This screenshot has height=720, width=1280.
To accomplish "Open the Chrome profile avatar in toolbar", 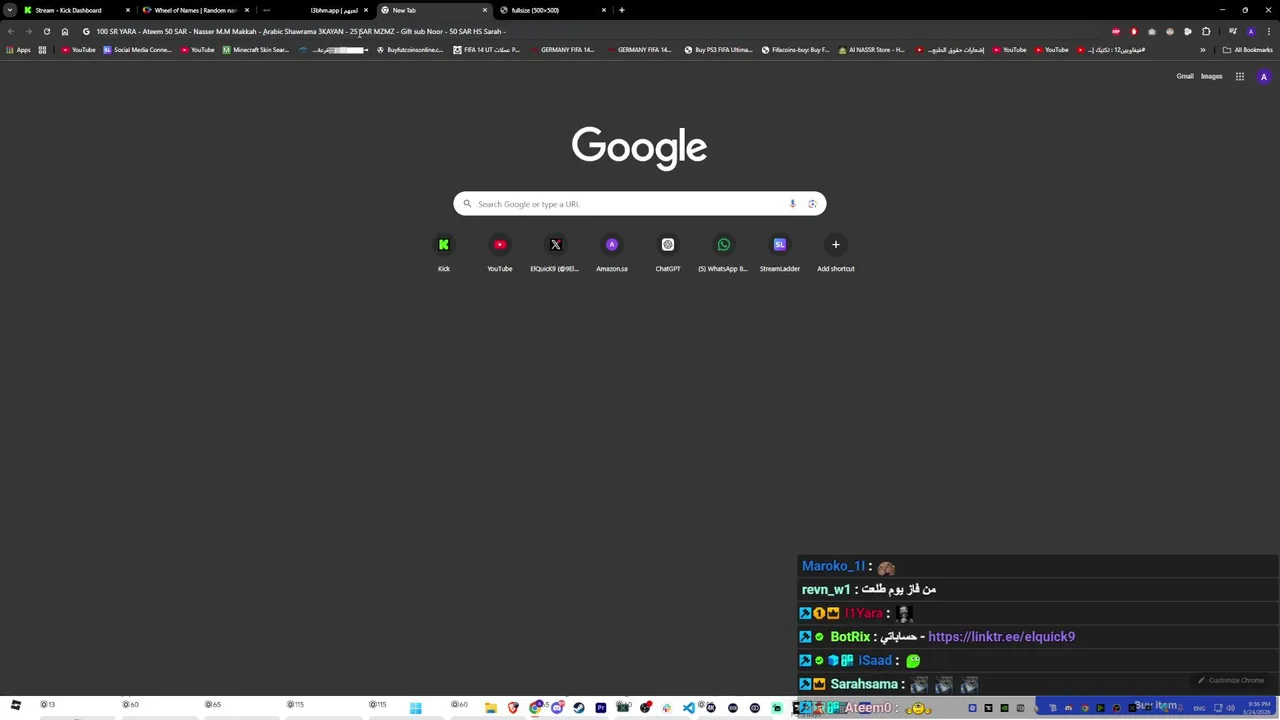I will pos(1251,31).
